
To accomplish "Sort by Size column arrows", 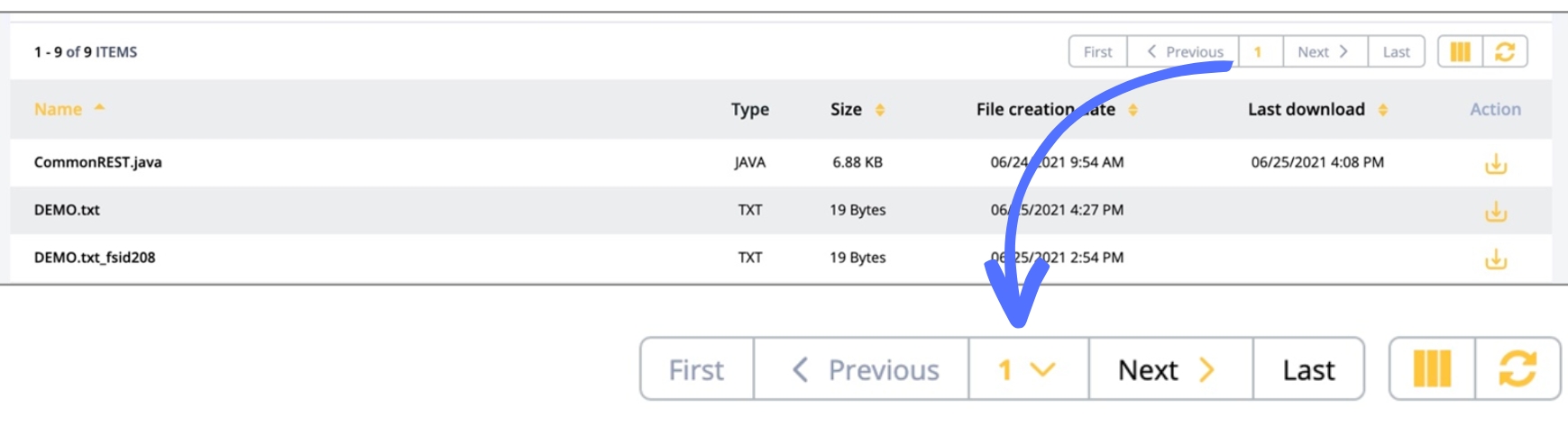I will point(880,110).
